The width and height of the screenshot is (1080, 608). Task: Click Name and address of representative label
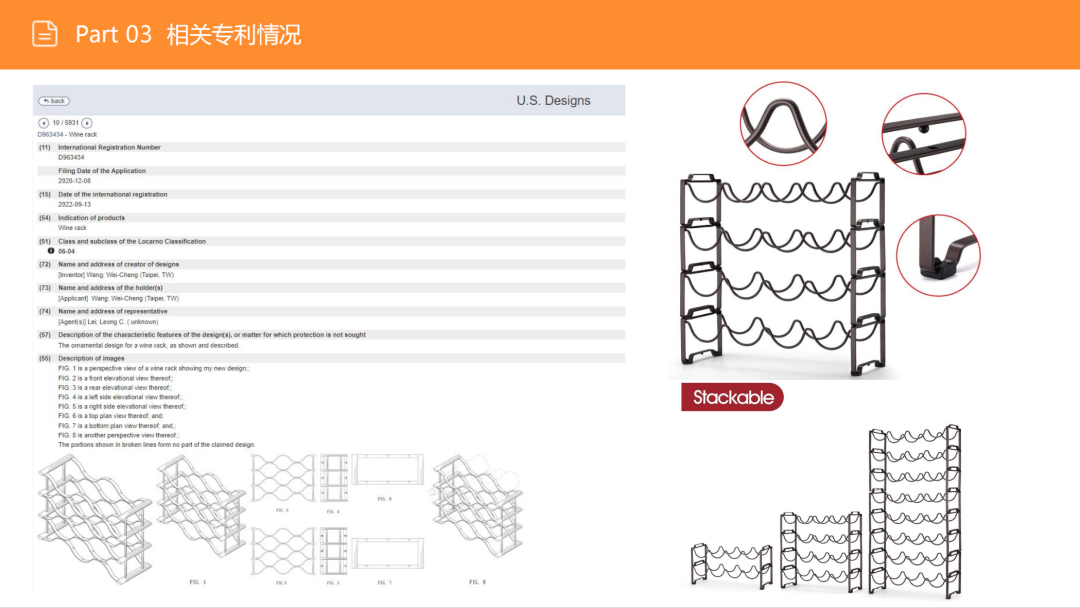tap(112, 311)
